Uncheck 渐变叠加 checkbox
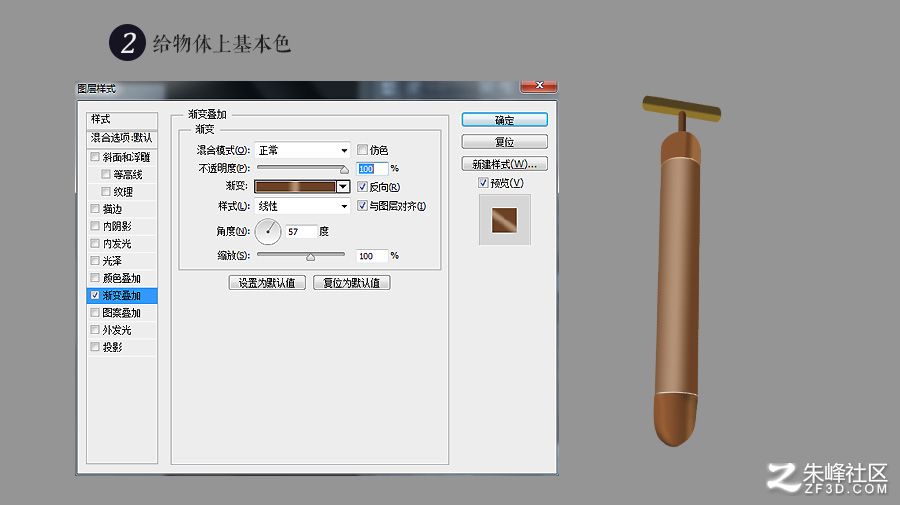 click(x=95, y=295)
